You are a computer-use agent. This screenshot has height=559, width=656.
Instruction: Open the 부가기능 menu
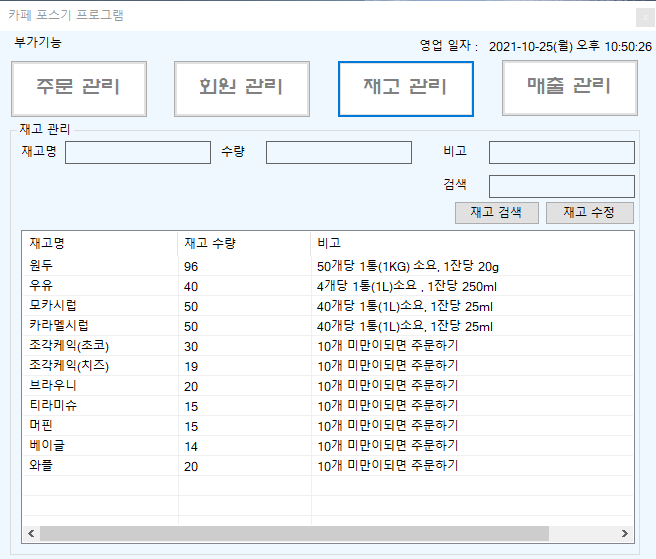(x=38, y=42)
